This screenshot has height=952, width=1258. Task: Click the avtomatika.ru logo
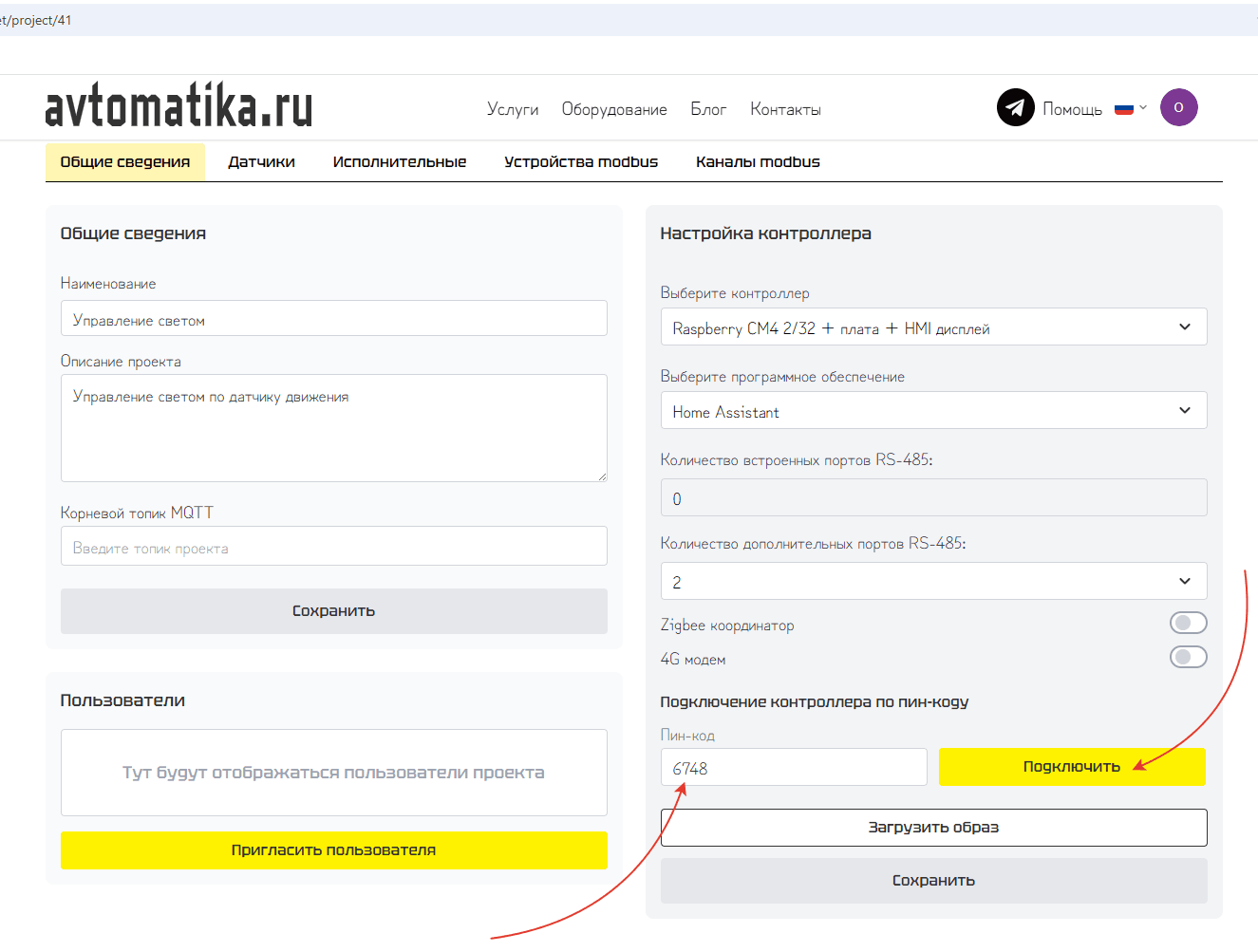pos(178,106)
